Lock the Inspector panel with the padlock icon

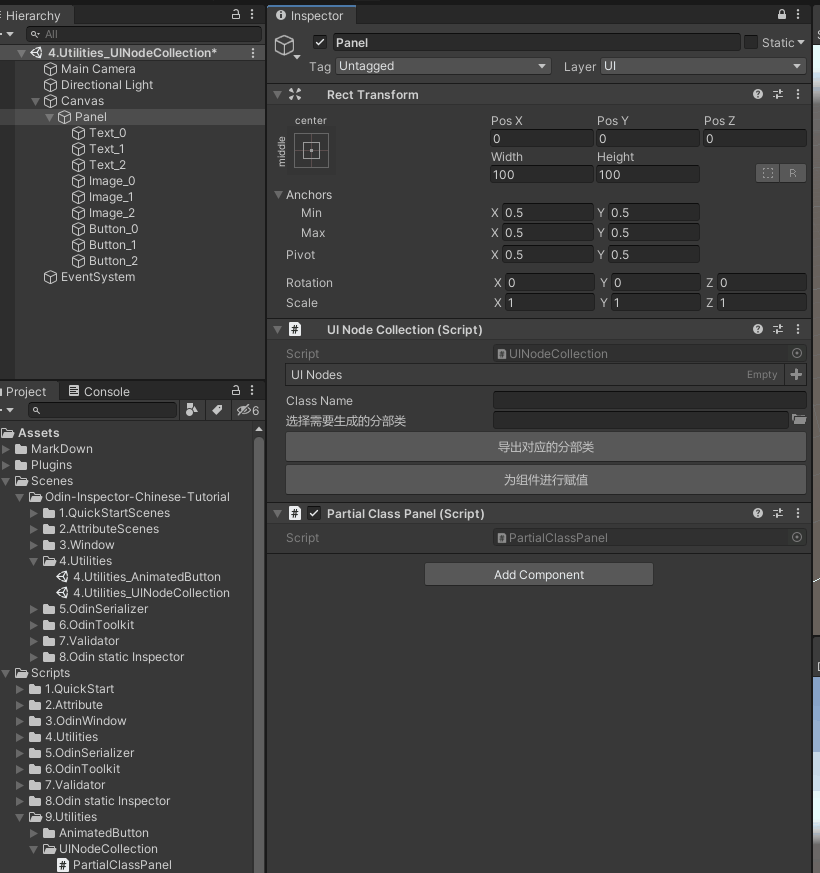(782, 15)
